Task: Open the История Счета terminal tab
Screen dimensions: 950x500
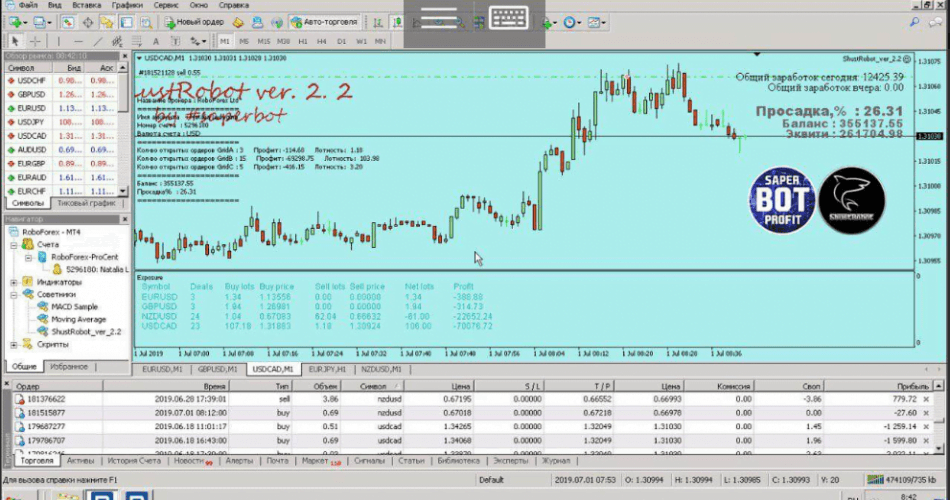Action: click(x=134, y=461)
